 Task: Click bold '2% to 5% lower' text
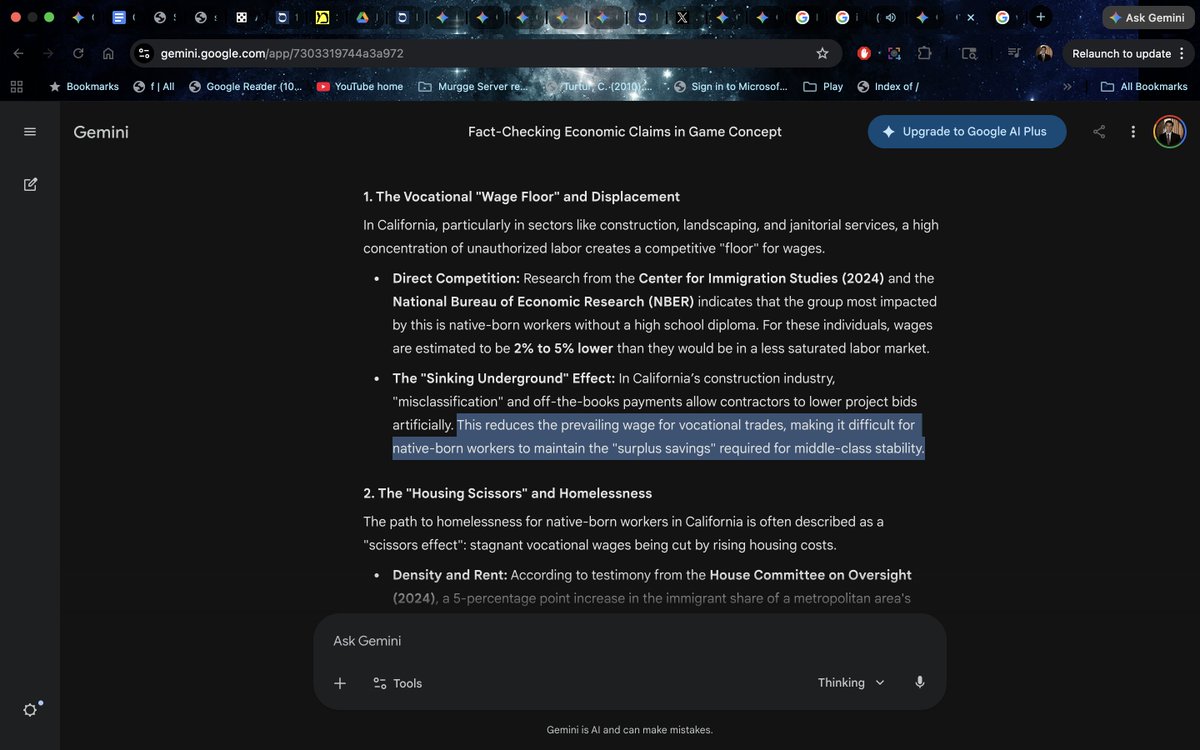tap(563, 348)
